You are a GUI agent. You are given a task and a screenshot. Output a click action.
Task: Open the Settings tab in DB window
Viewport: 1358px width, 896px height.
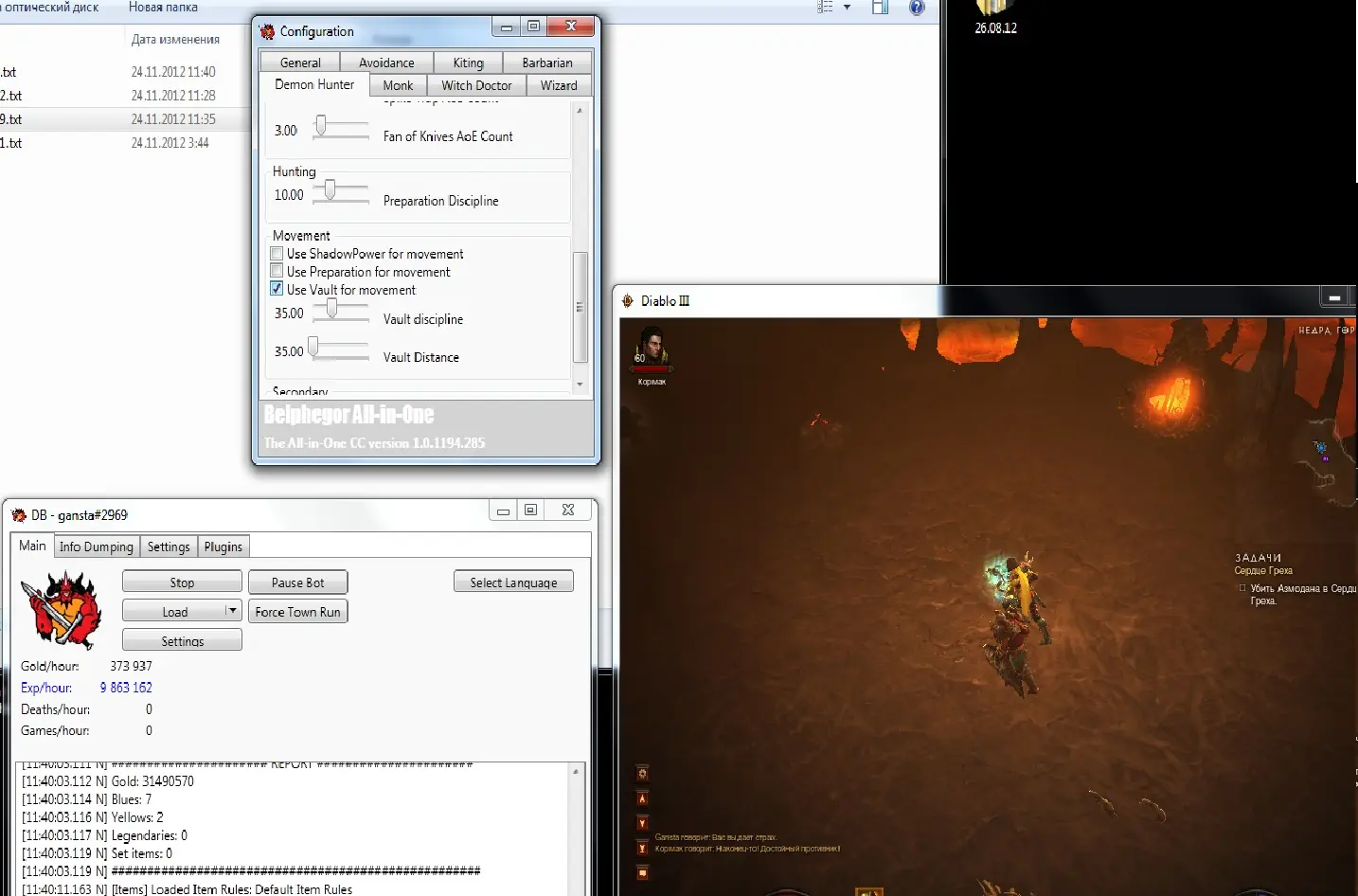click(x=169, y=547)
